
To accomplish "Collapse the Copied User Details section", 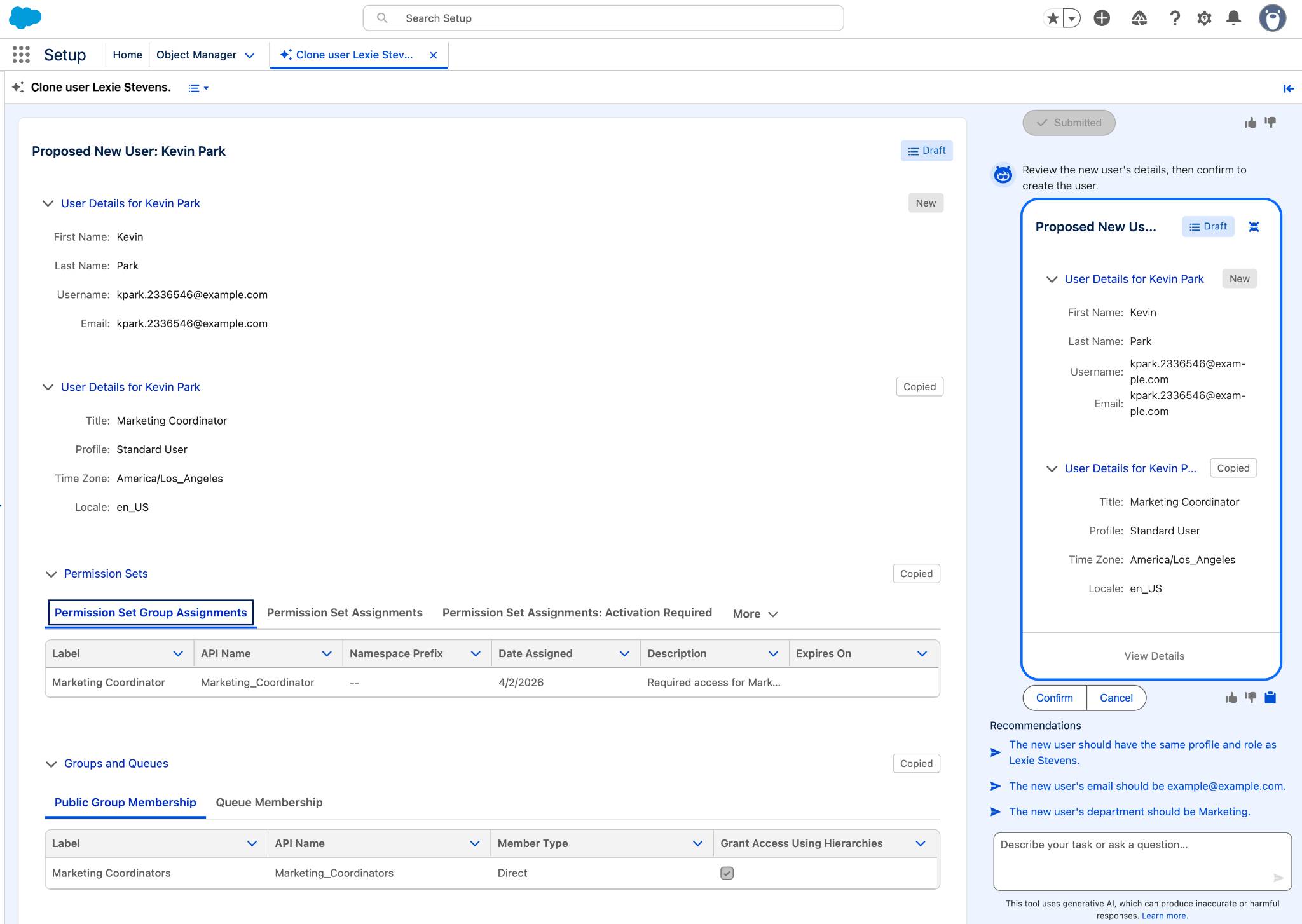I will (x=48, y=387).
